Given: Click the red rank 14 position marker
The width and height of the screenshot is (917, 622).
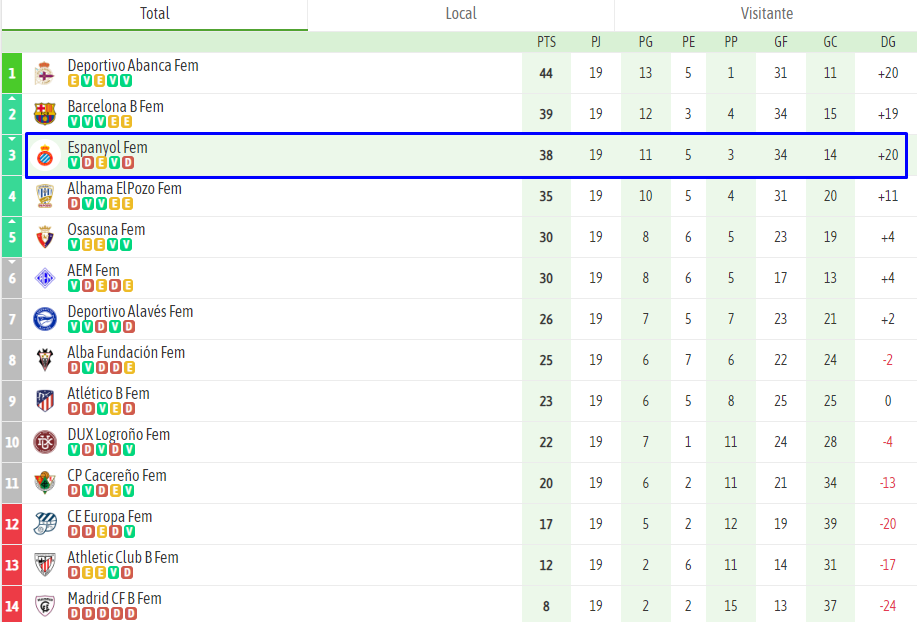Looking at the screenshot, I should [x=11, y=605].
